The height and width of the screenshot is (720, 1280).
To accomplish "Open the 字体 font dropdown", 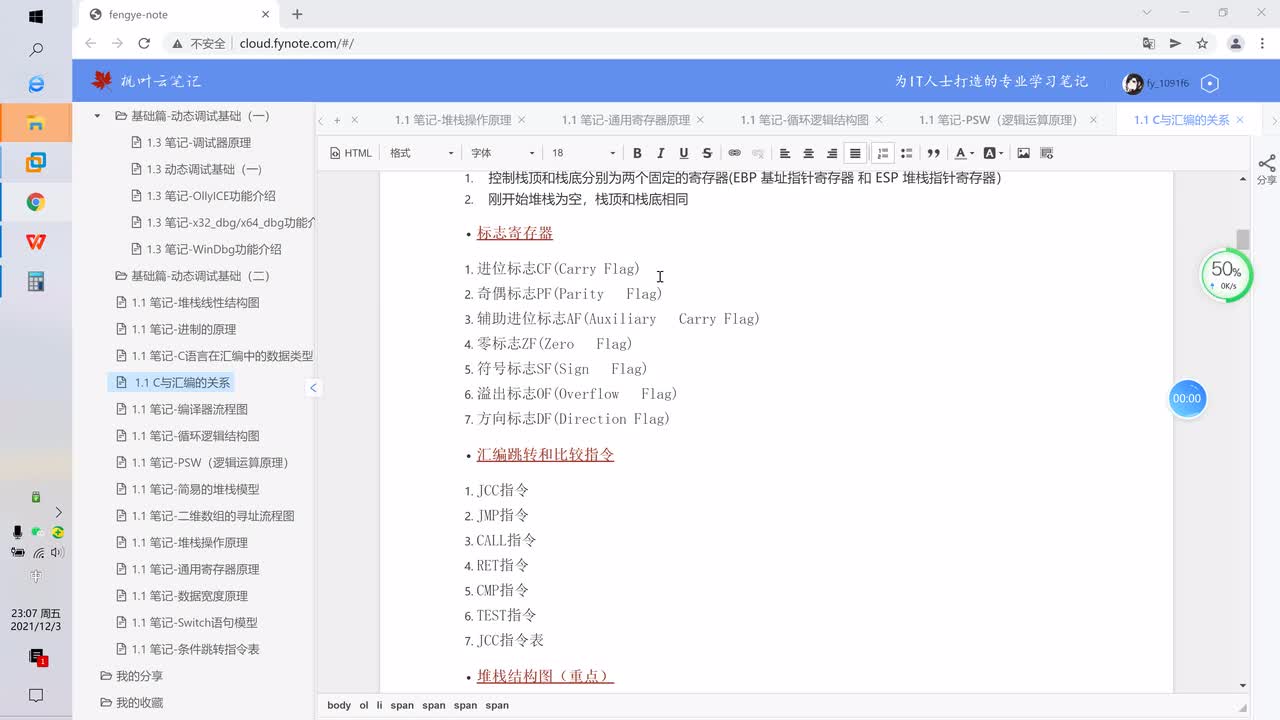I will coord(503,153).
